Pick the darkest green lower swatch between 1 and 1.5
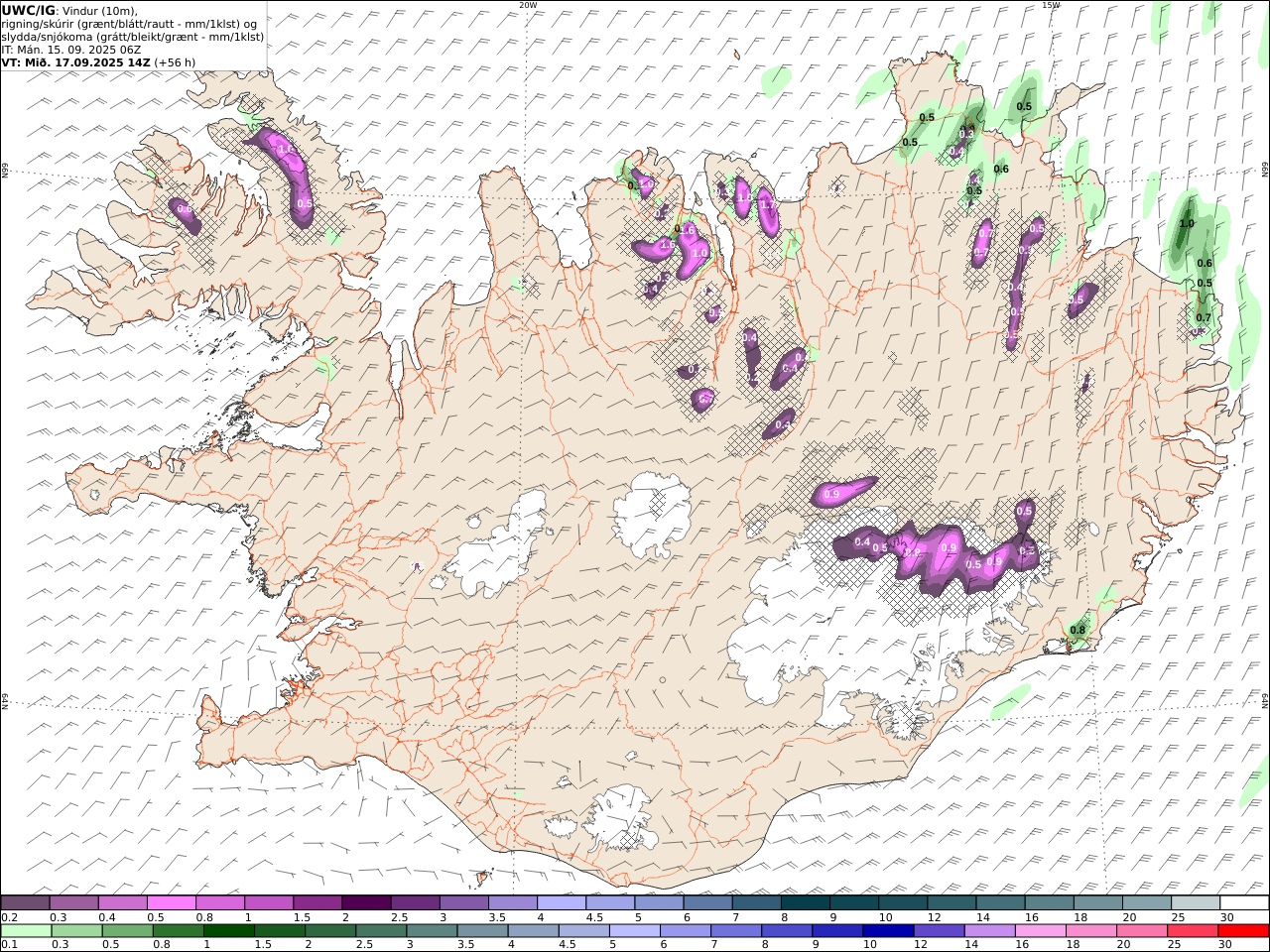This screenshot has height=952, width=1270. click(x=229, y=930)
